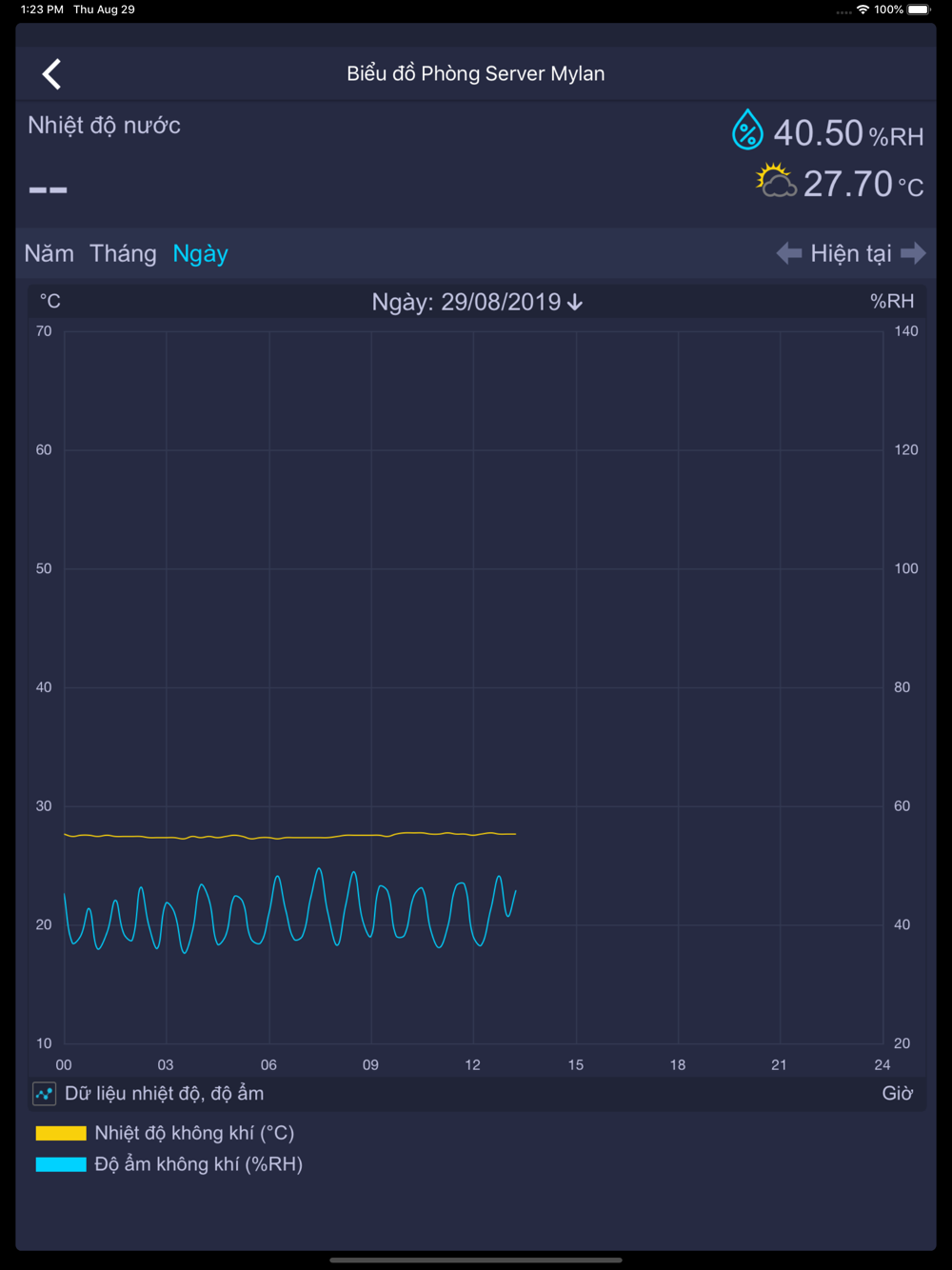This screenshot has height=1270, width=952.
Task: Switch to Tháng view tab
Action: pos(123,253)
